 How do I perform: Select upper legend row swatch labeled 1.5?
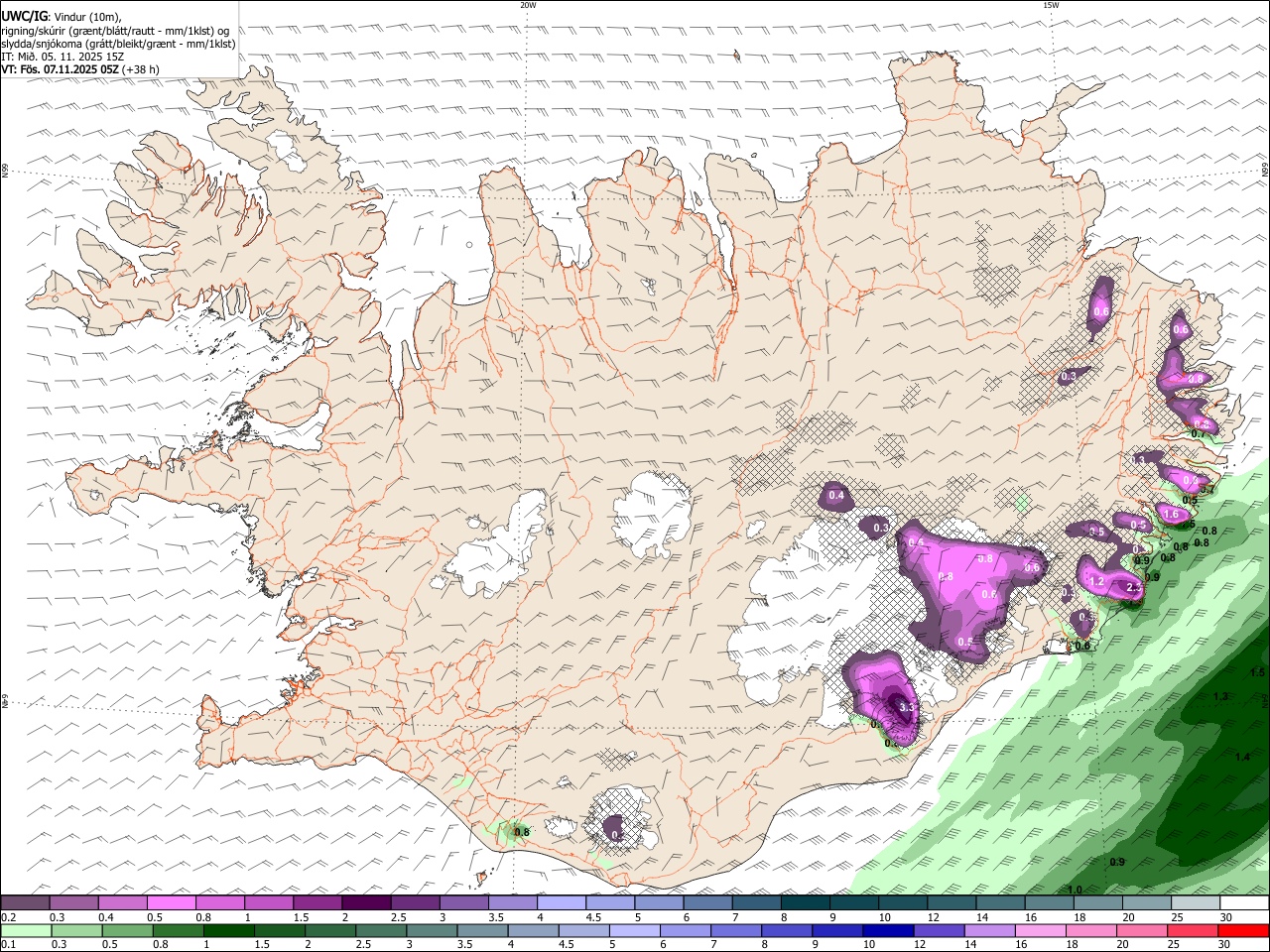[x=317, y=903]
